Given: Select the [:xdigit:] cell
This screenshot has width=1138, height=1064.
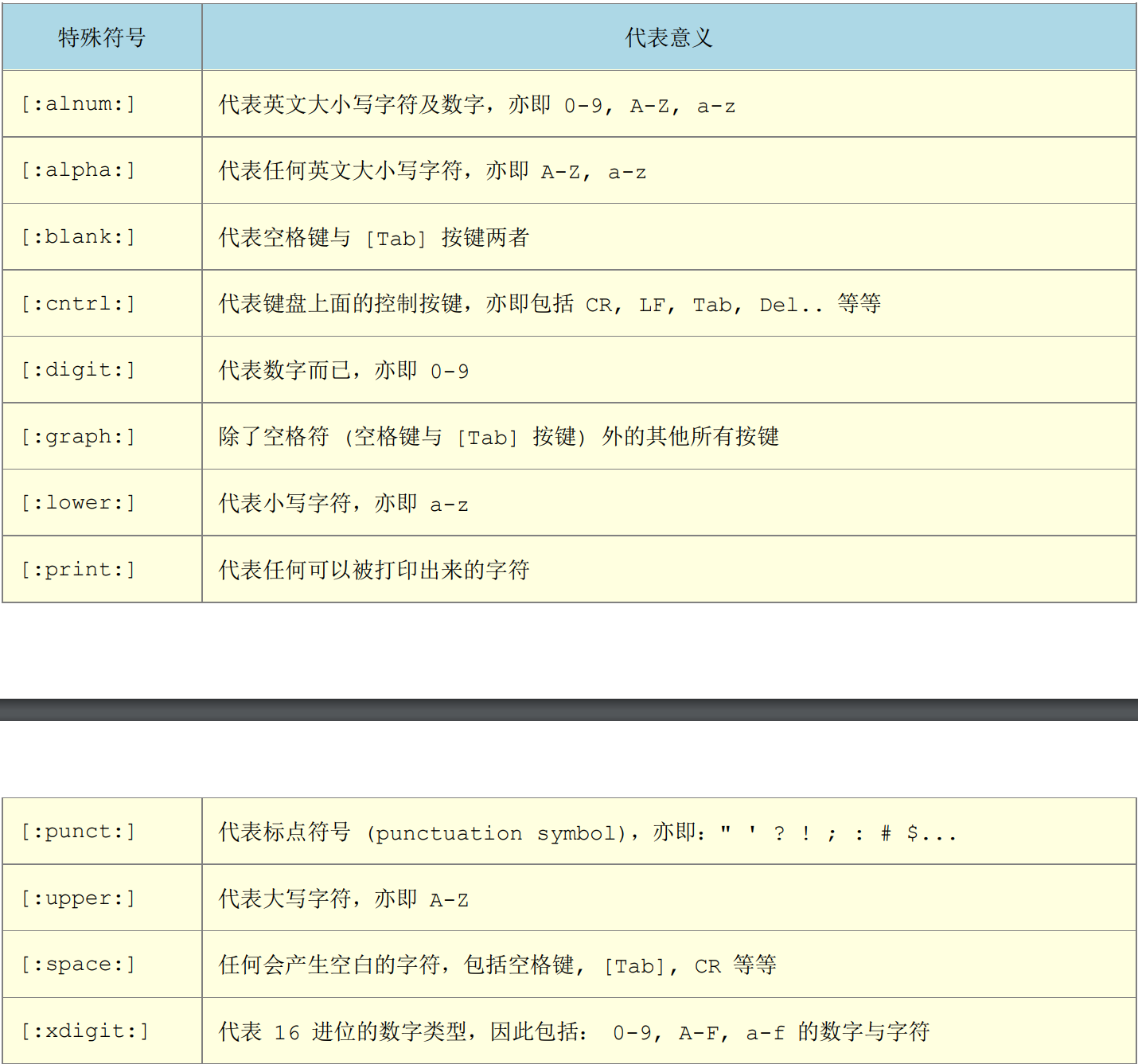Looking at the screenshot, I should coord(102,1031).
